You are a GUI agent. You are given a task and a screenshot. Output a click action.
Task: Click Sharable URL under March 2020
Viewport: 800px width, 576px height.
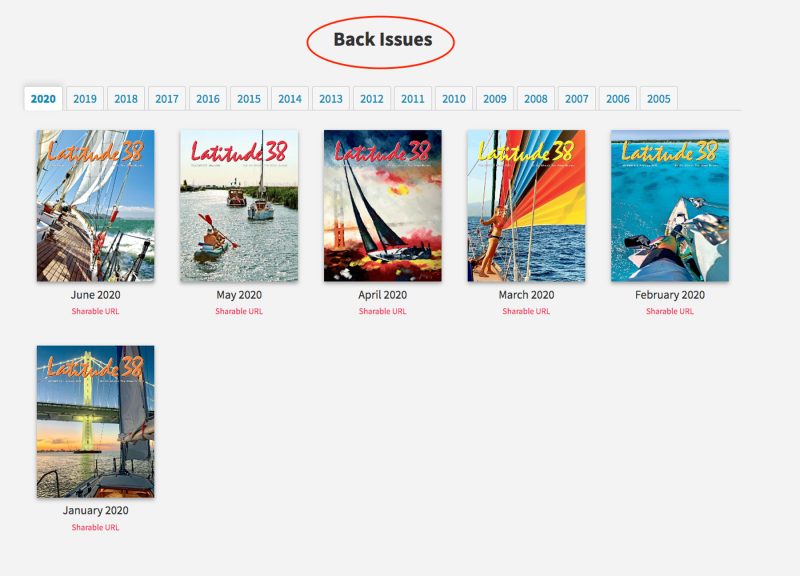pos(526,311)
